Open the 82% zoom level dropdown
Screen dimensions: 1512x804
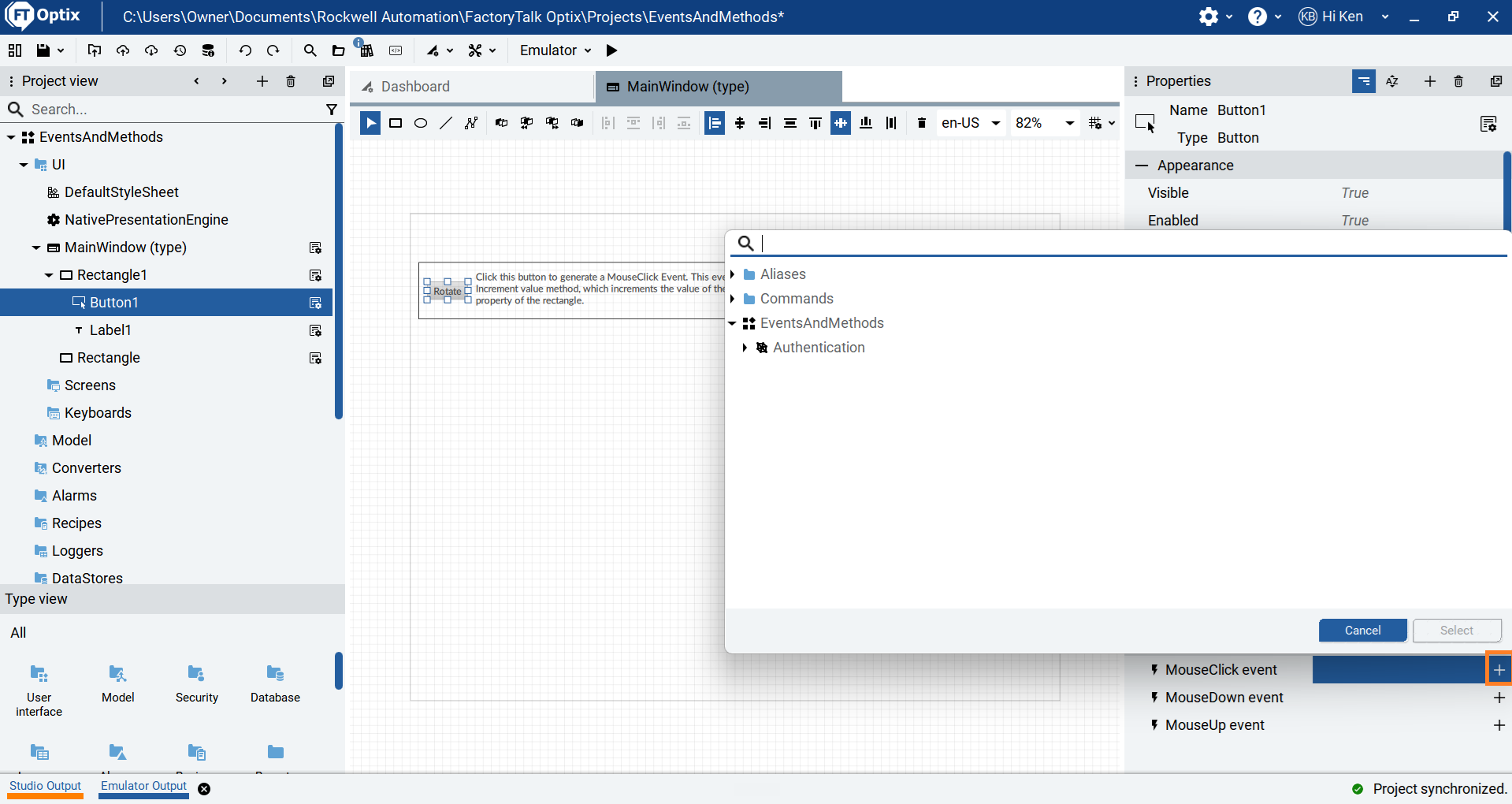pos(1045,123)
